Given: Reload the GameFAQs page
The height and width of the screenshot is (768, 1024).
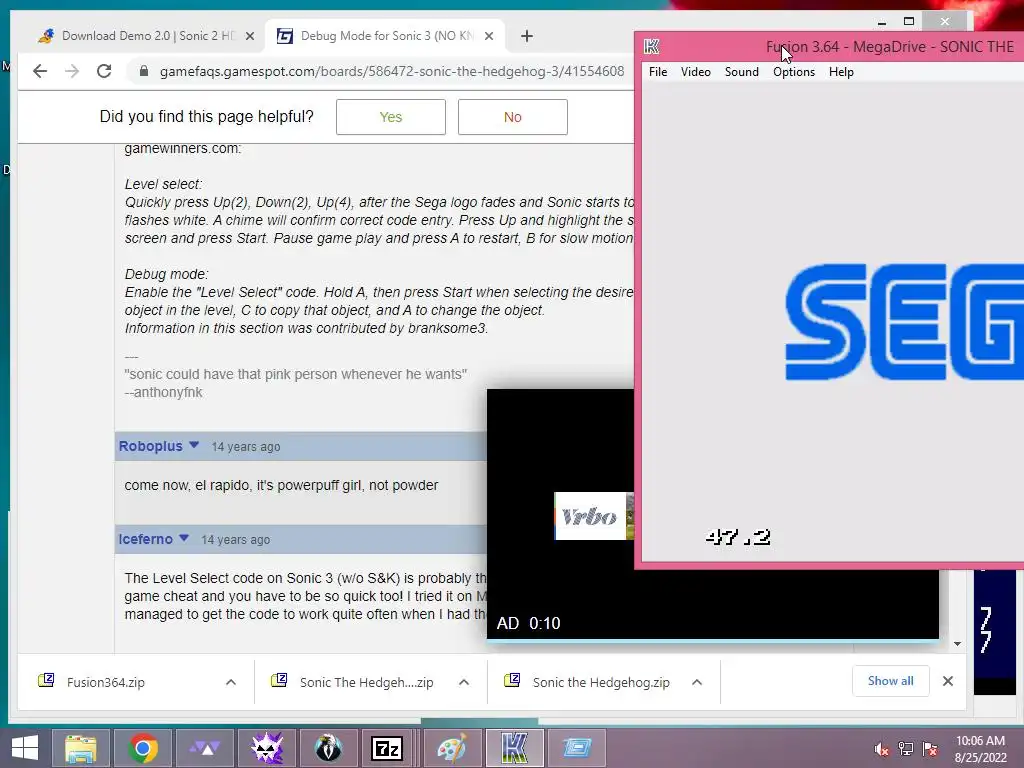Looking at the screenshot, I should 104,71.
